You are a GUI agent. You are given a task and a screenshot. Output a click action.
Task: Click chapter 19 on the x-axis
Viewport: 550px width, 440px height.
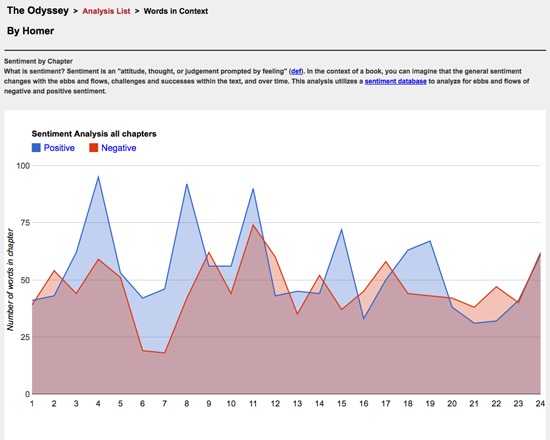coord(430,404)
